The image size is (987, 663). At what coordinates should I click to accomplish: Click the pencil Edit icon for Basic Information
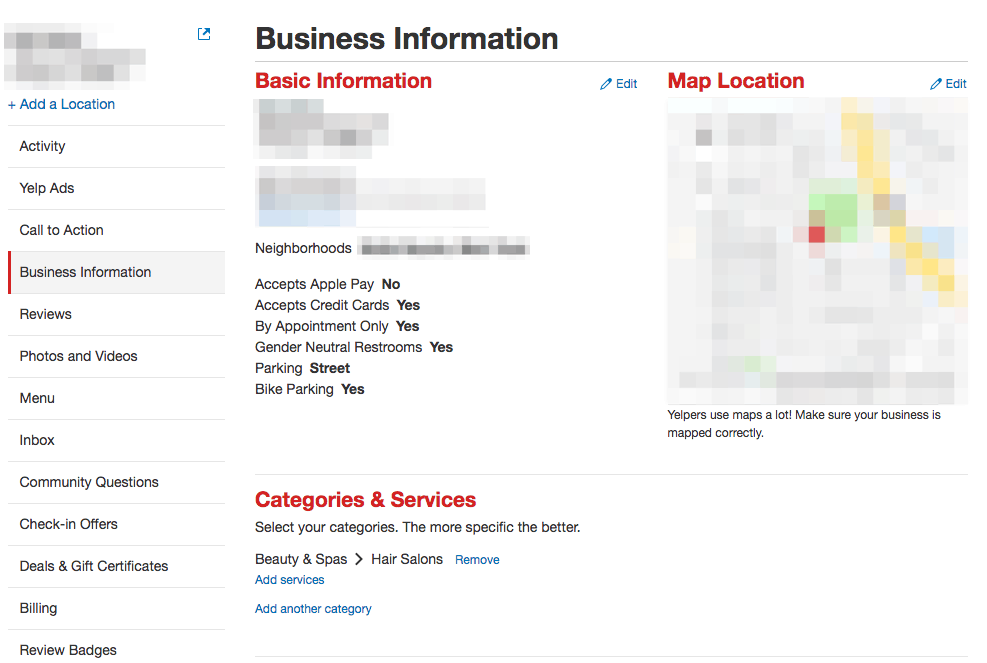[x=606, y=84]
